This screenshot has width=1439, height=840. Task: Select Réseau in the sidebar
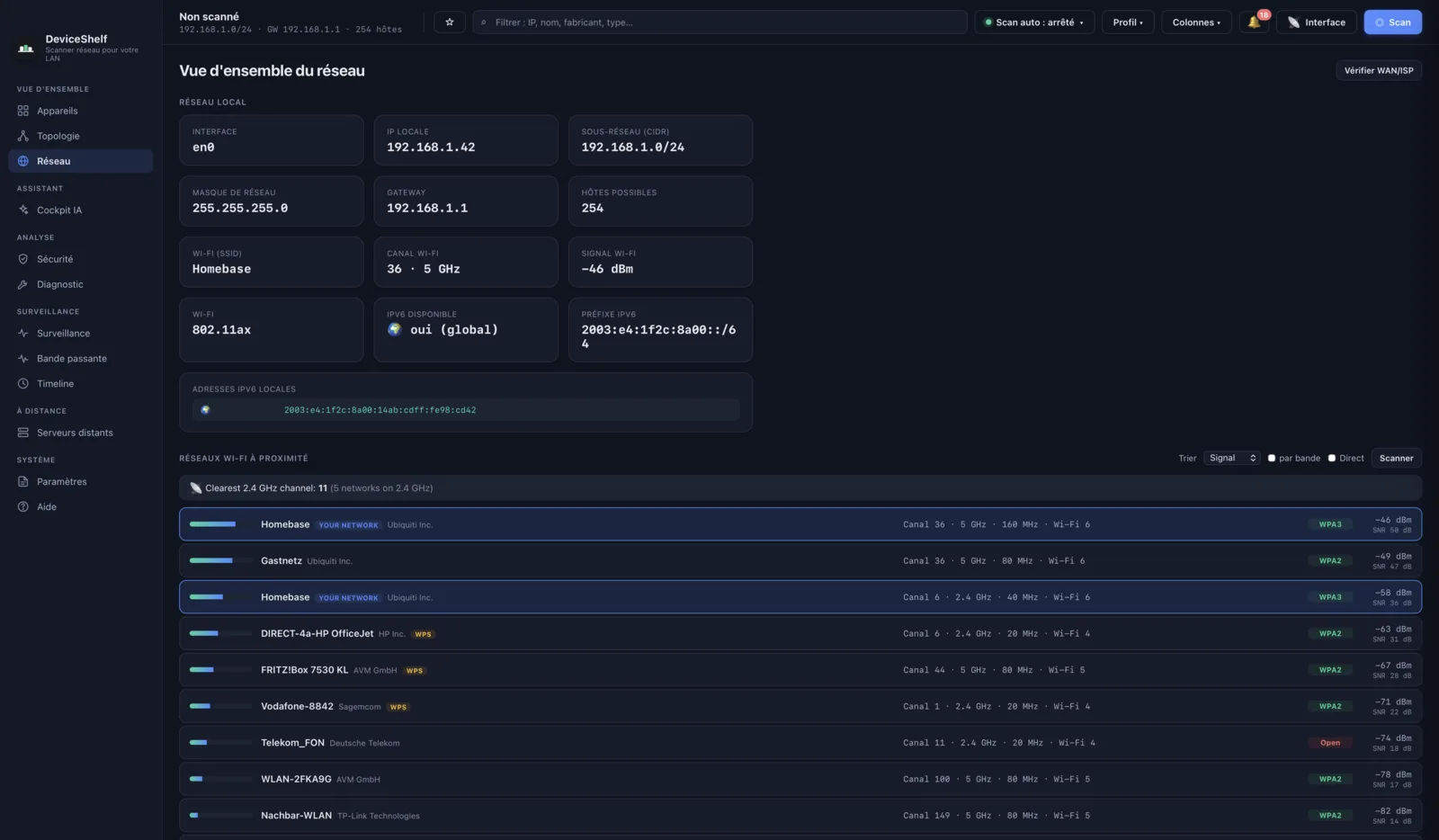click(x=80, y=161)
